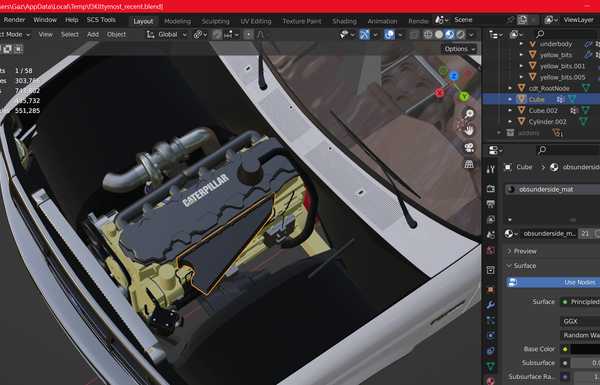Open the viewport Options dropdown
This screenshot has height=385, width=600.
pyautogui.click(x=460, y=49)
